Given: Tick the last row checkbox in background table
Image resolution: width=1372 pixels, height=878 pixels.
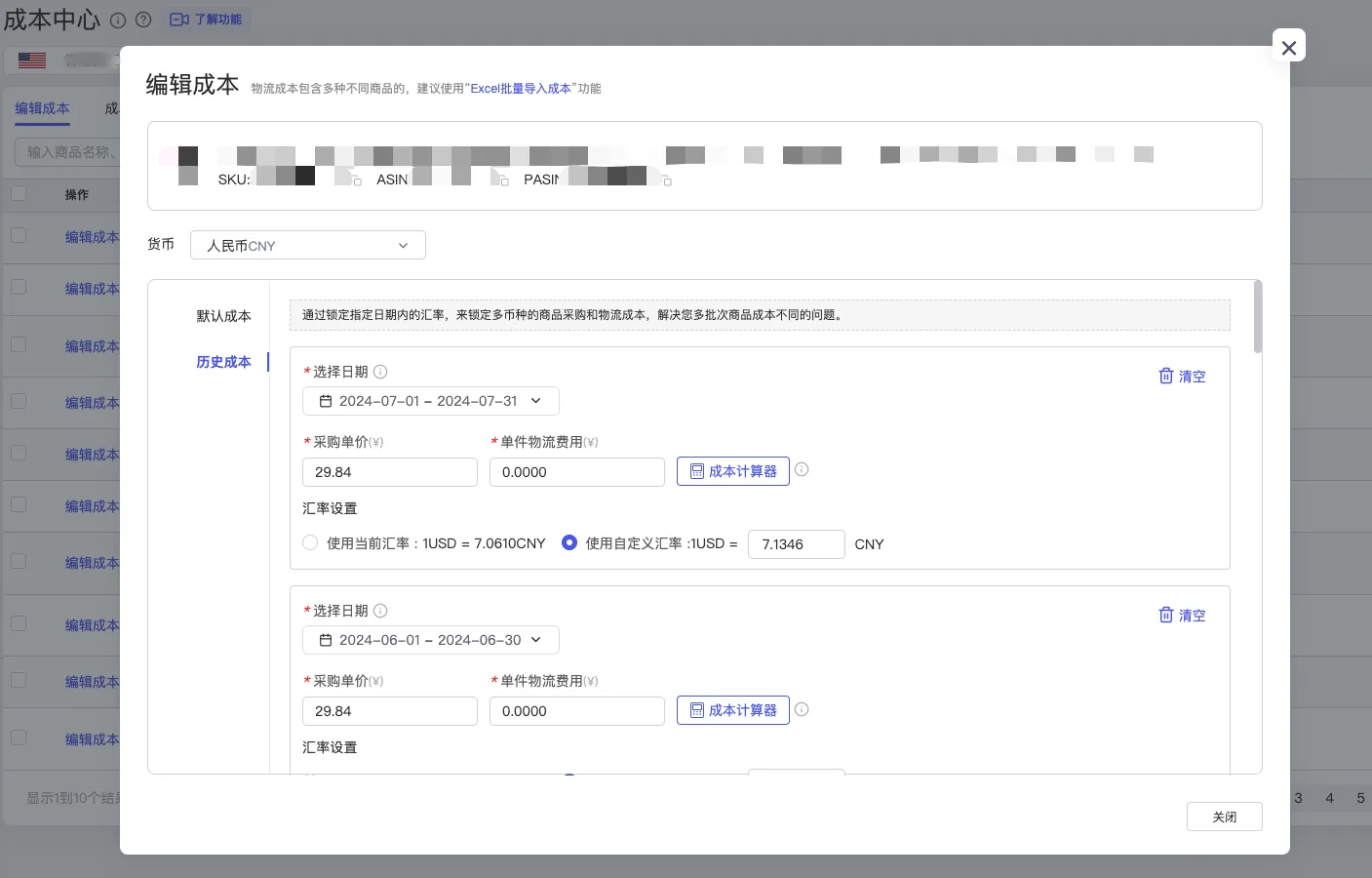Looking at the screenshot, I should [x=19, y=738].
